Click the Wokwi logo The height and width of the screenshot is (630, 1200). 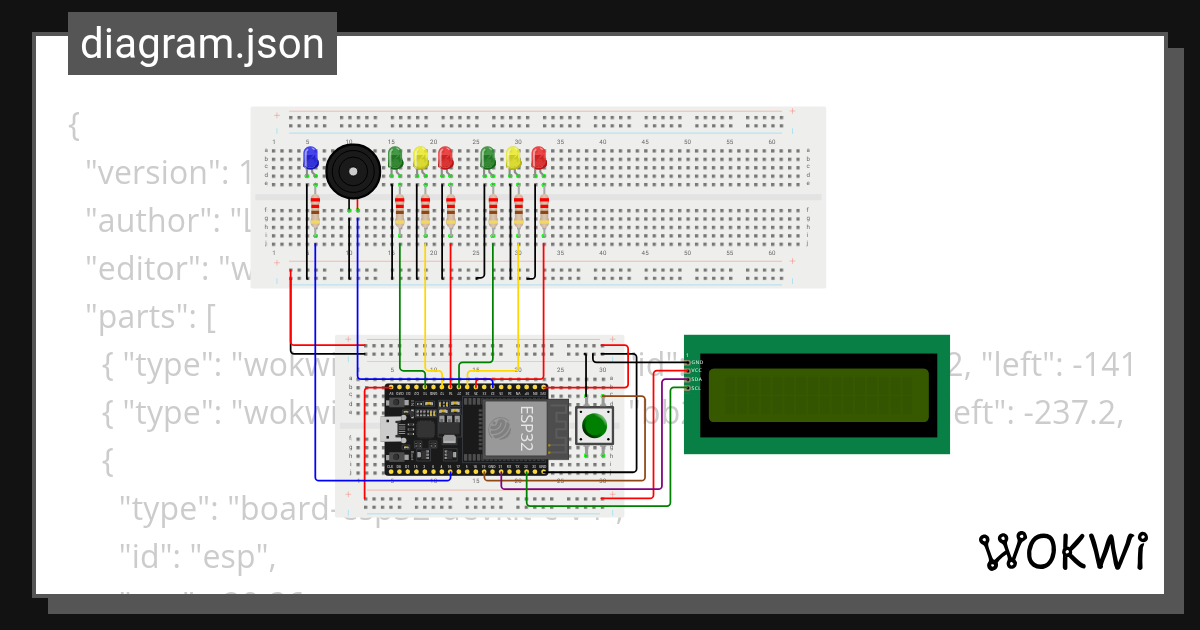pos(1064,551)
